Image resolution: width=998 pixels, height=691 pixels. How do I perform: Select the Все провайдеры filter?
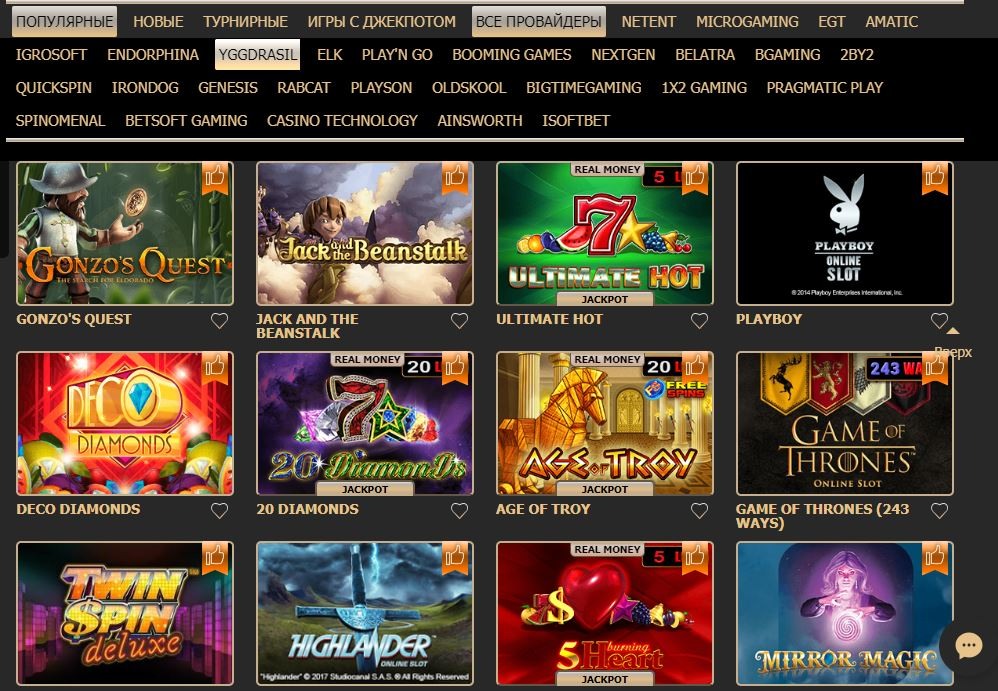(x=538, y=22)
